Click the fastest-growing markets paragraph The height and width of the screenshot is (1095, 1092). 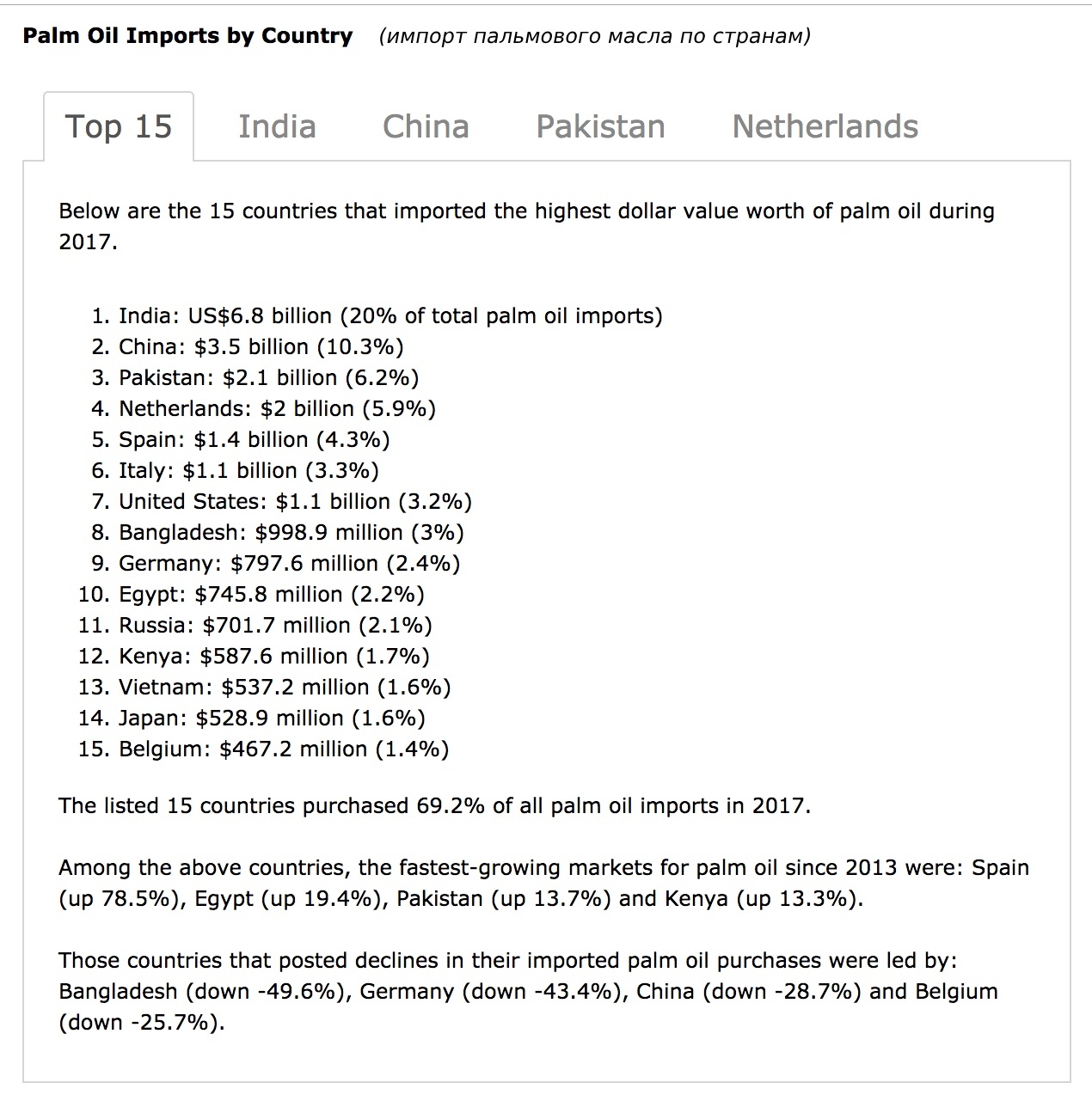pyautogui.click(x=544, y=884)
